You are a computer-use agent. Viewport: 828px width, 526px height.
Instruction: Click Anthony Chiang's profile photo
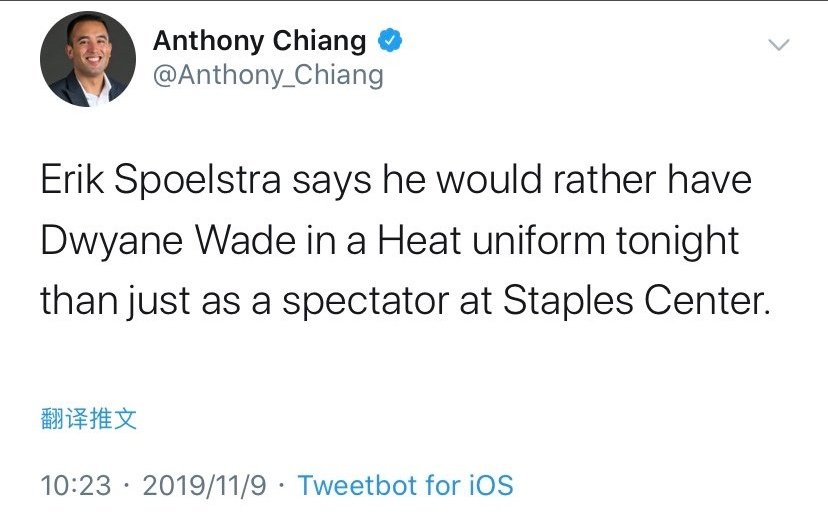pyautogui.click(x=87, y=60)
